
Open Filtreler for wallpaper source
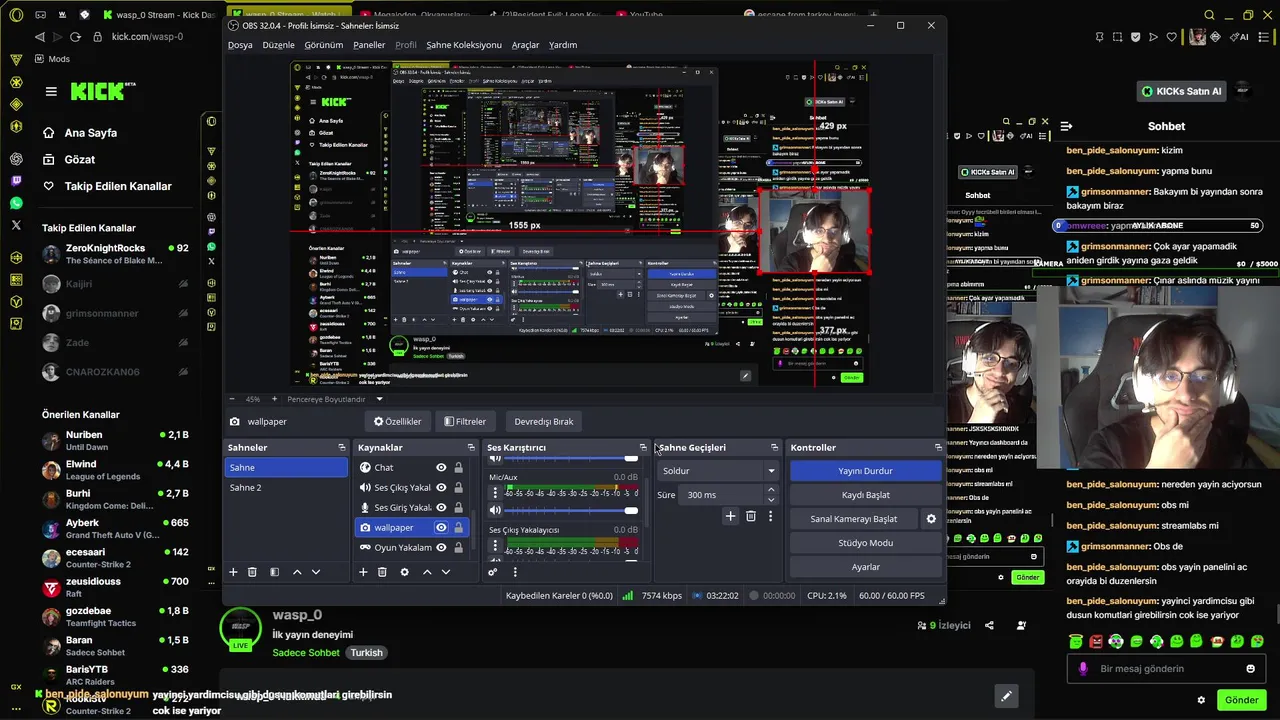tap(465, 421)
